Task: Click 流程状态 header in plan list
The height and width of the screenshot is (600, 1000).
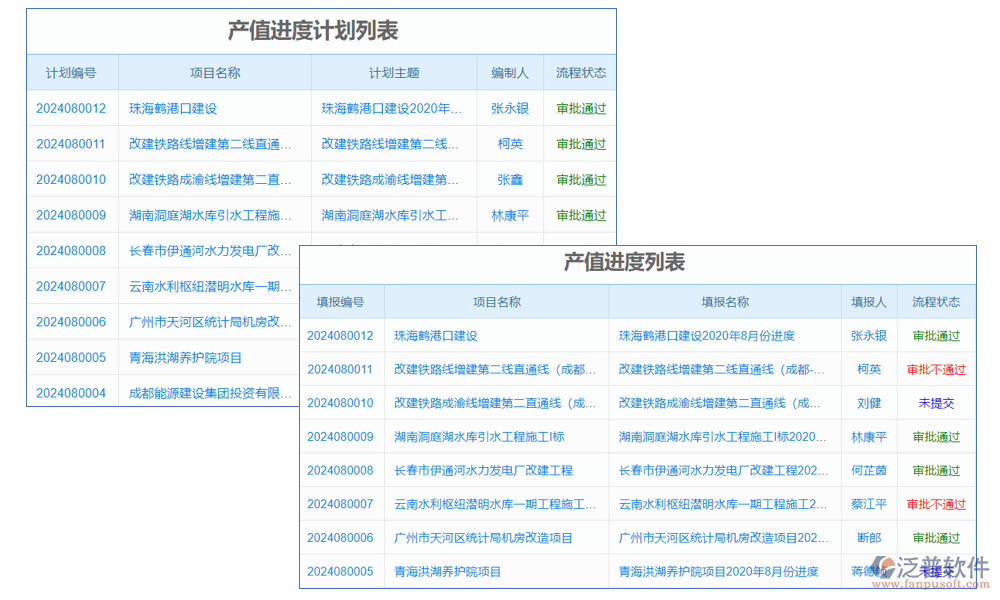Action: pyautogui.click(x=580, y=72)
